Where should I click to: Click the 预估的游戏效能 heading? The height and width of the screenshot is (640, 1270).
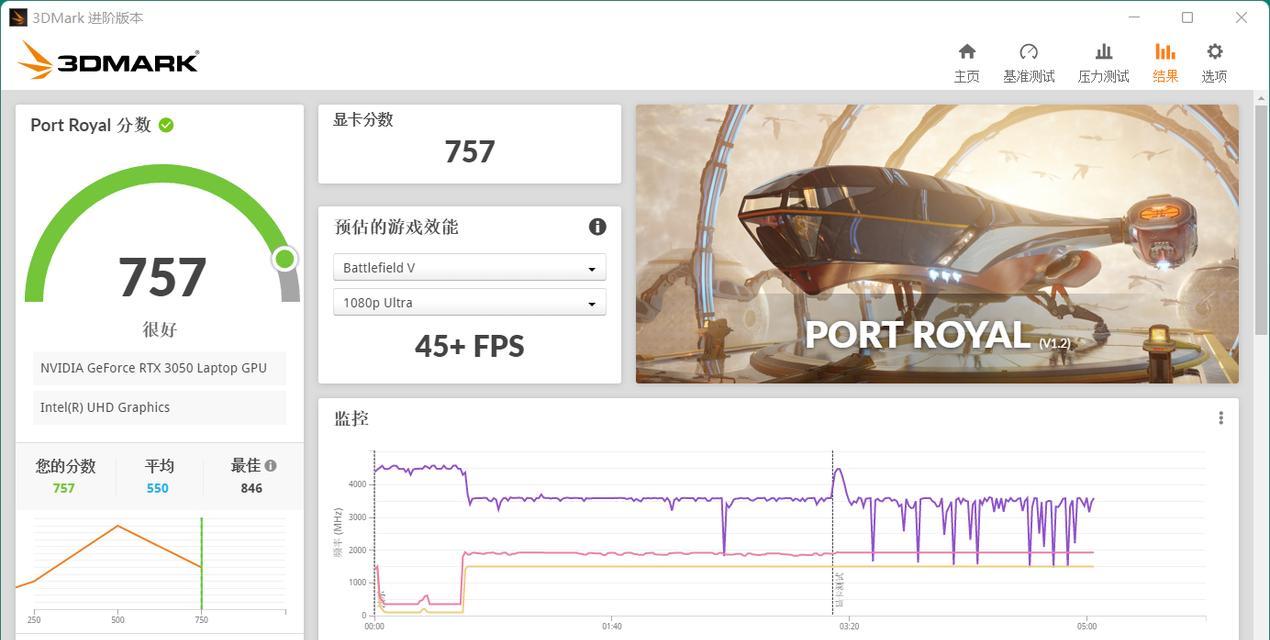point(396,227)
